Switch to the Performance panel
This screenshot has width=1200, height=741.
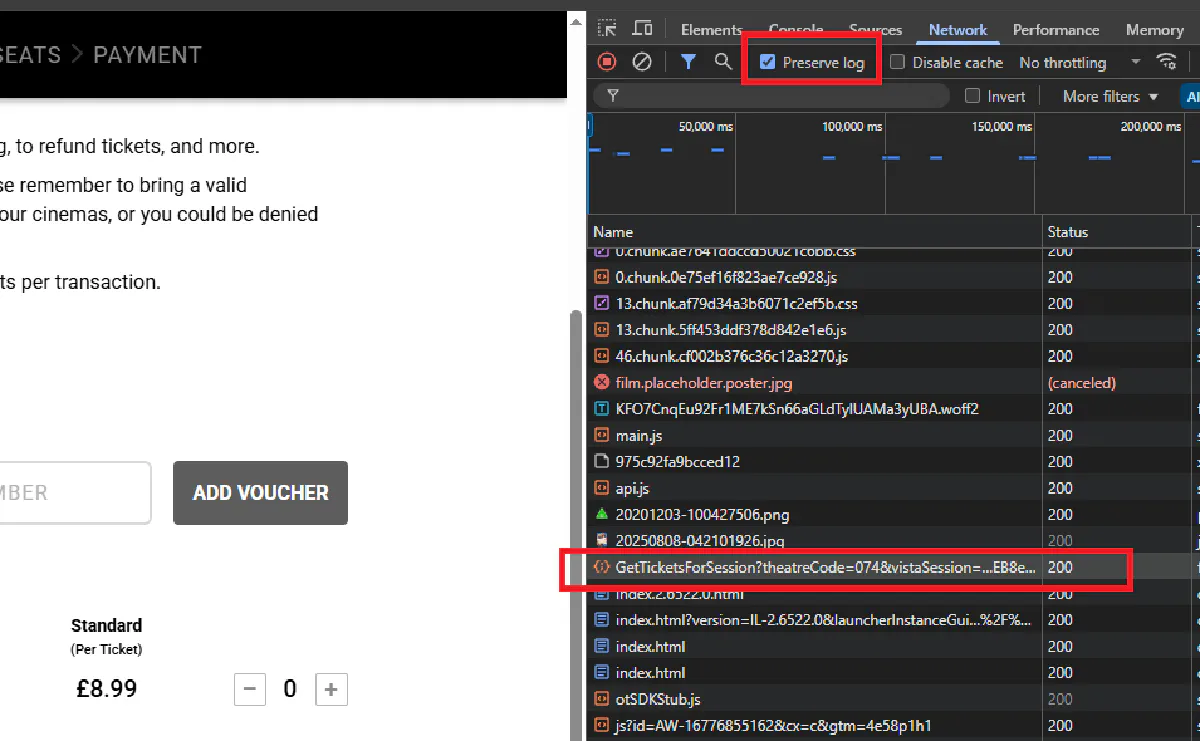click(1056, 30)
